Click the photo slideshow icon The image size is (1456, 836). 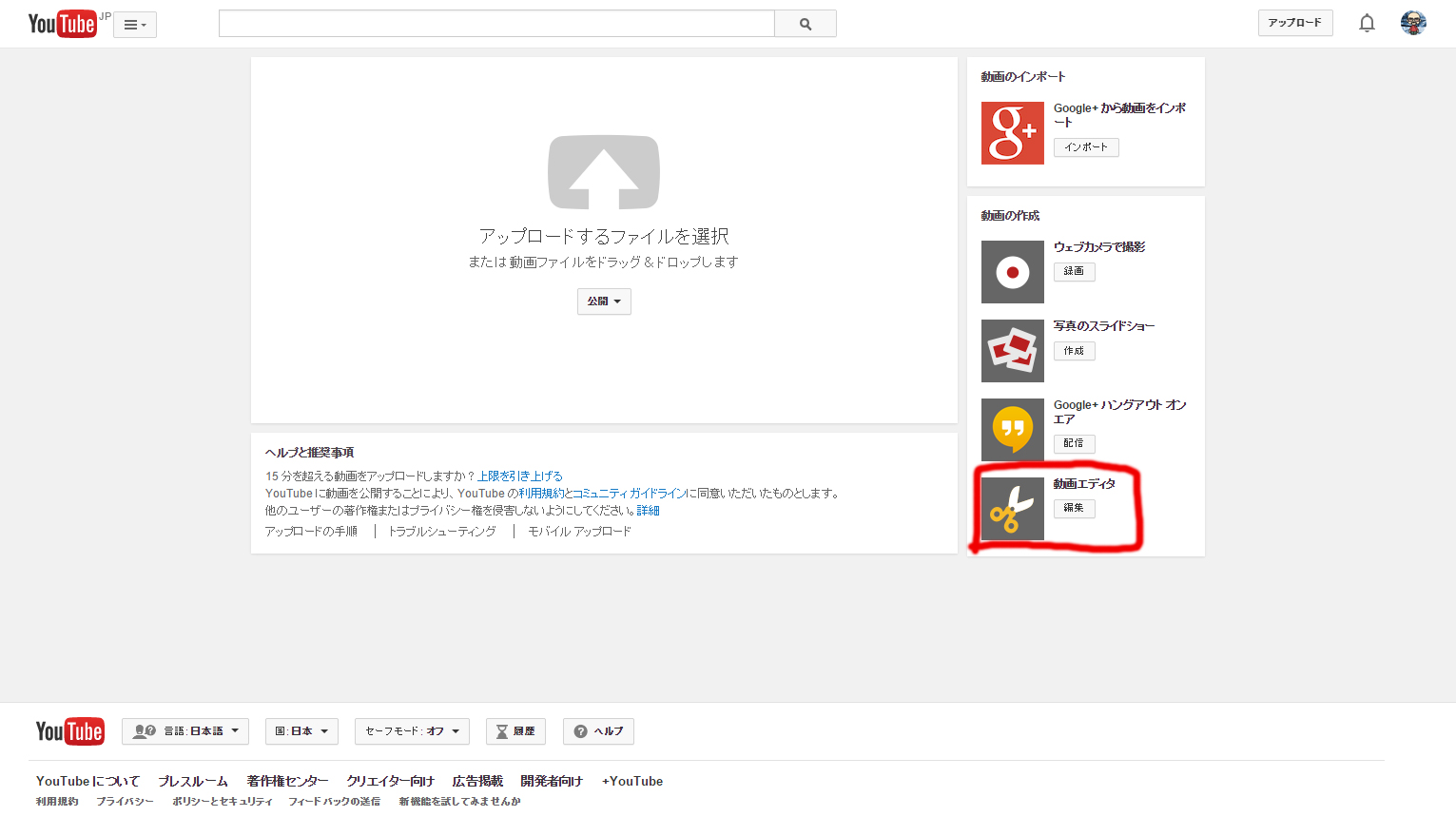point(1013,351)
